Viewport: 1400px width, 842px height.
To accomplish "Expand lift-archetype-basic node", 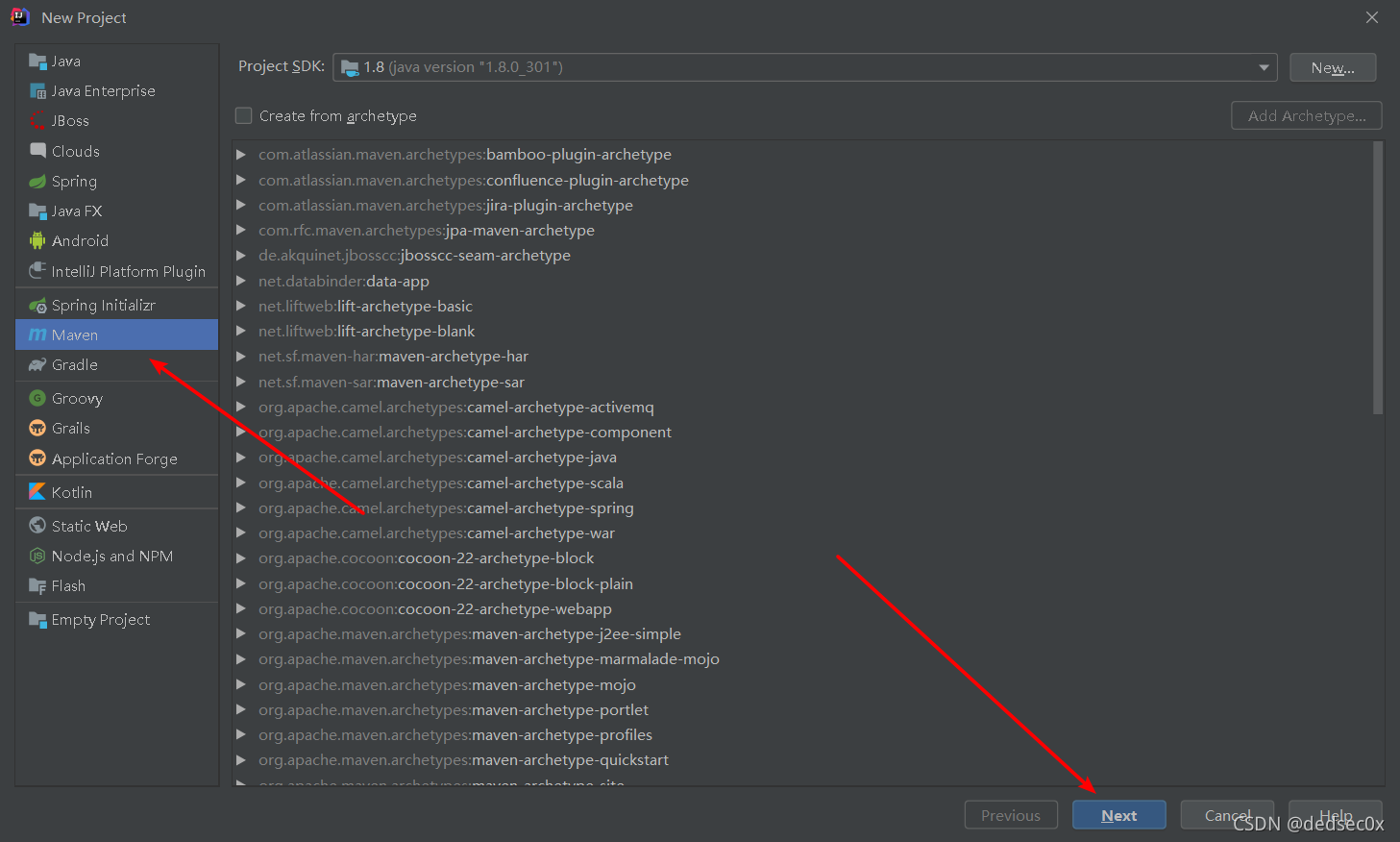I will point(241,306).
